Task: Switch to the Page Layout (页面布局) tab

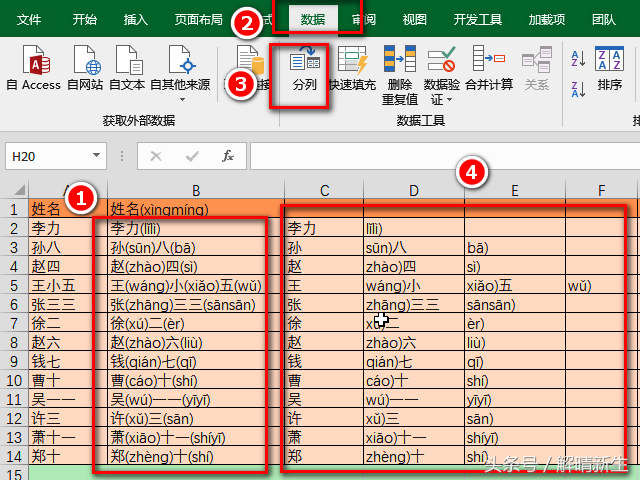Action: (198, 19)
